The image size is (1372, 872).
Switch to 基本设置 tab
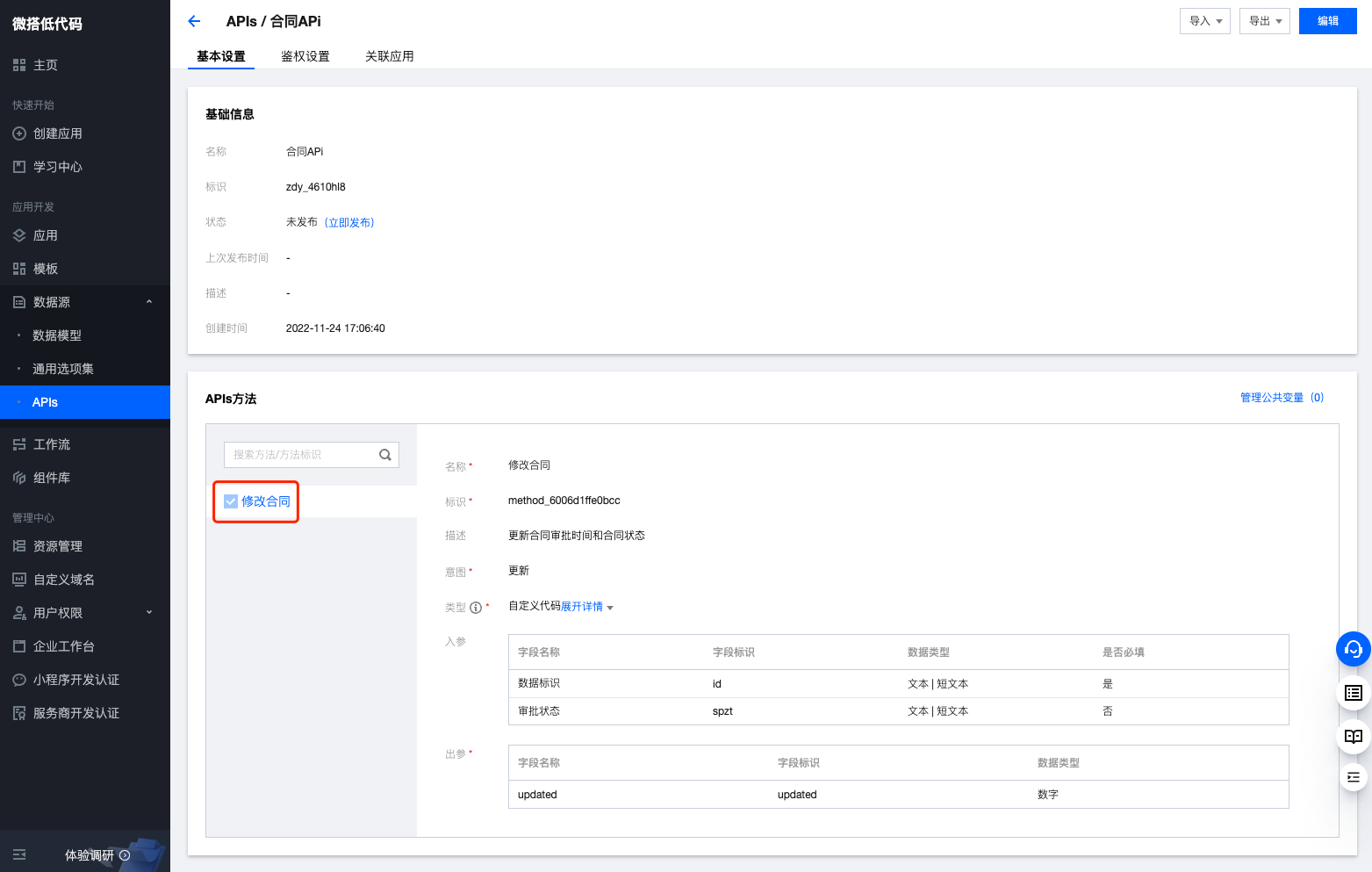coord(221,56)
